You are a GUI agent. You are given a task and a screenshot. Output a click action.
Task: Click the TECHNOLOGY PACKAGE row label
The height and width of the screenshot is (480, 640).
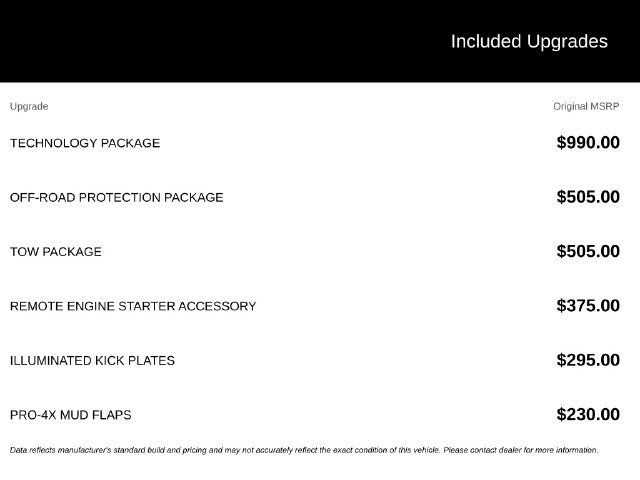(85, 143)
